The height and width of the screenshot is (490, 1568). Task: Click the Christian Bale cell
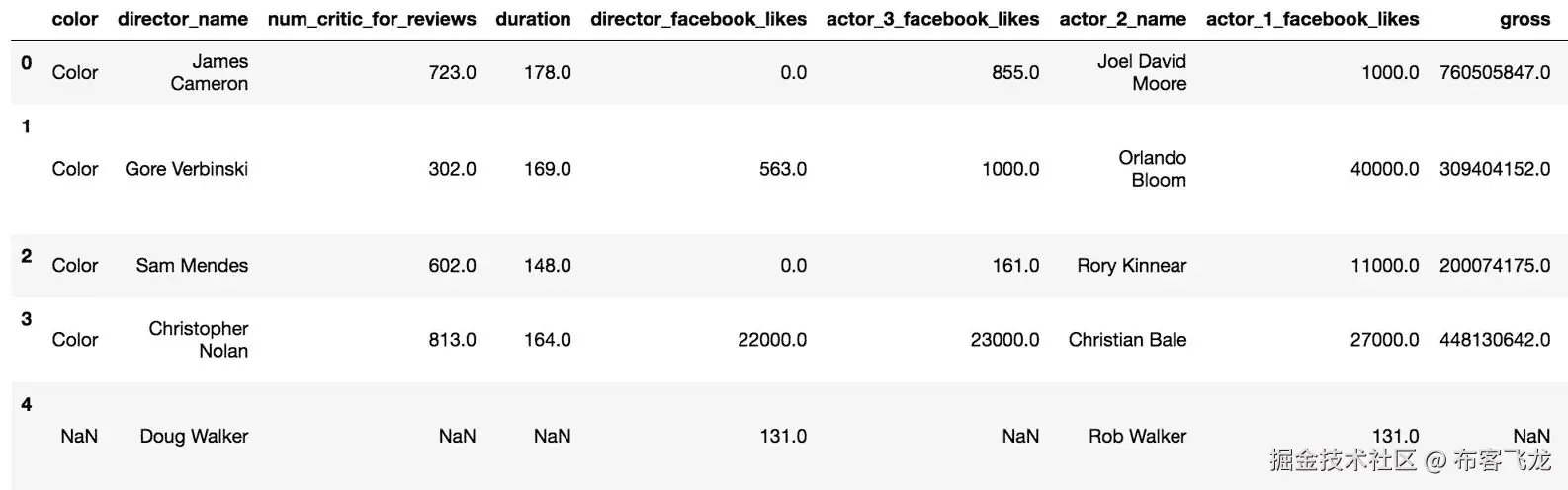click(1127, 339)
